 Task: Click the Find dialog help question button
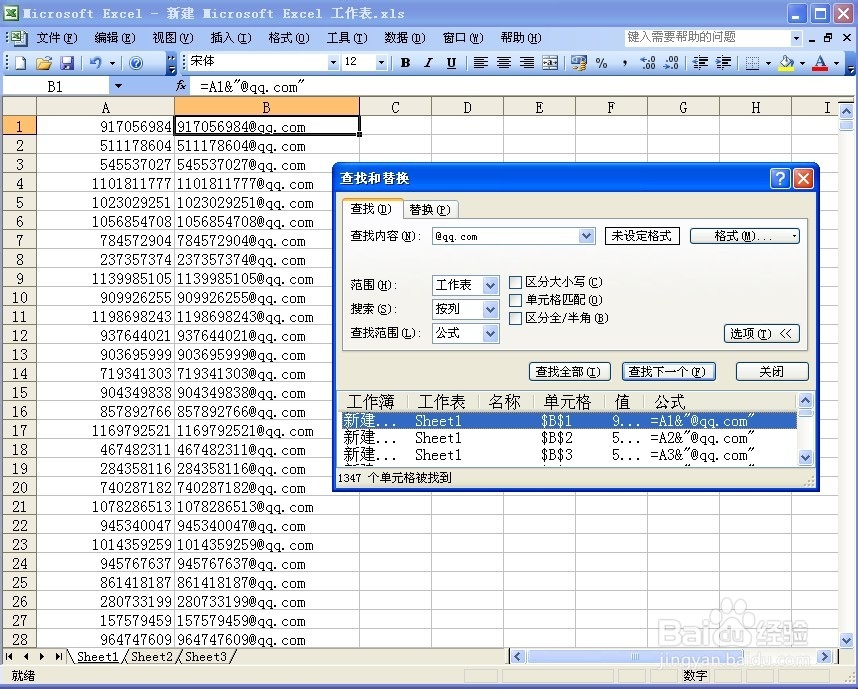pyautogui.click(x=780, y=178)
